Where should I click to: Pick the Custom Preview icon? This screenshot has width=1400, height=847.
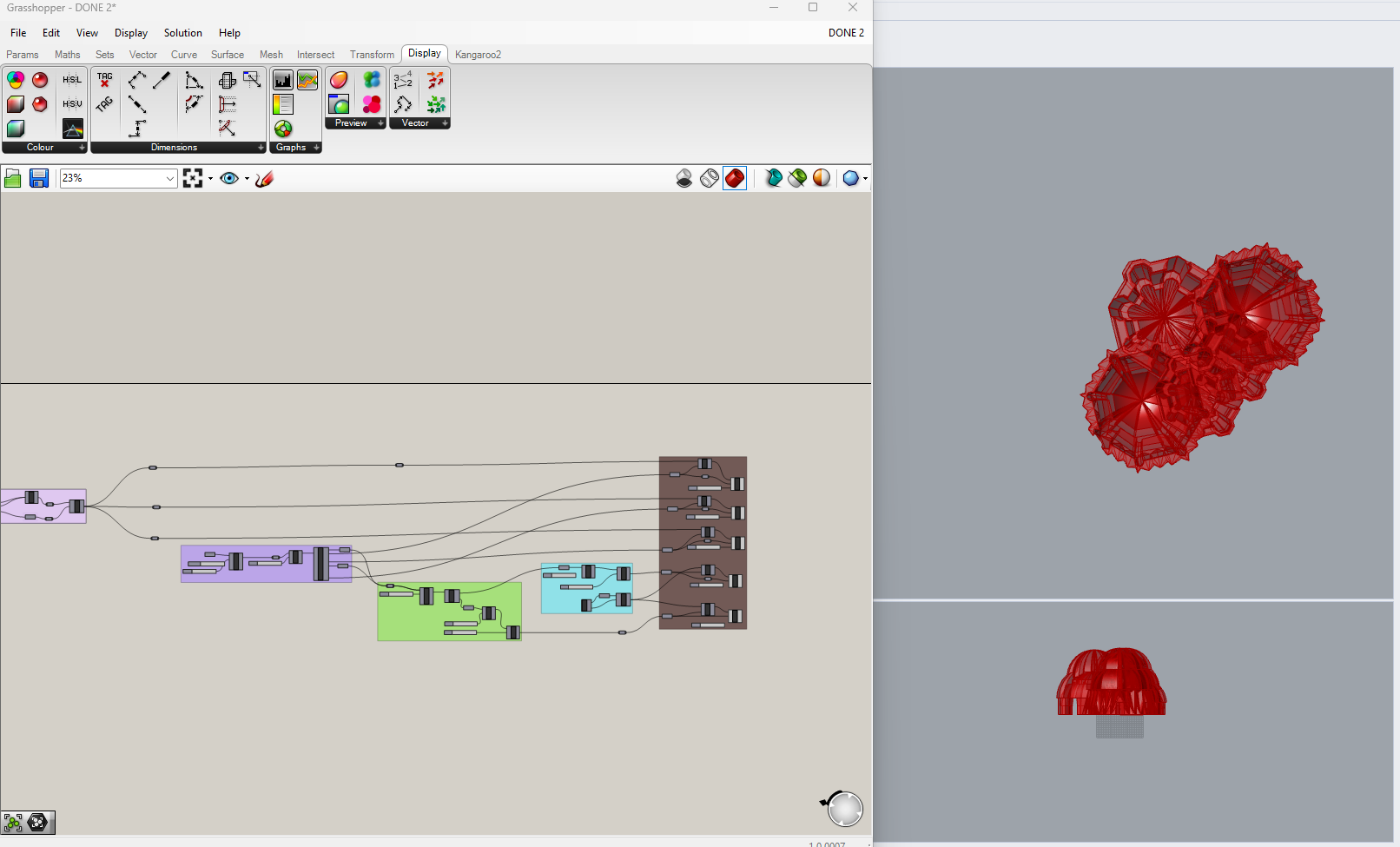click(x=339, y=104)
